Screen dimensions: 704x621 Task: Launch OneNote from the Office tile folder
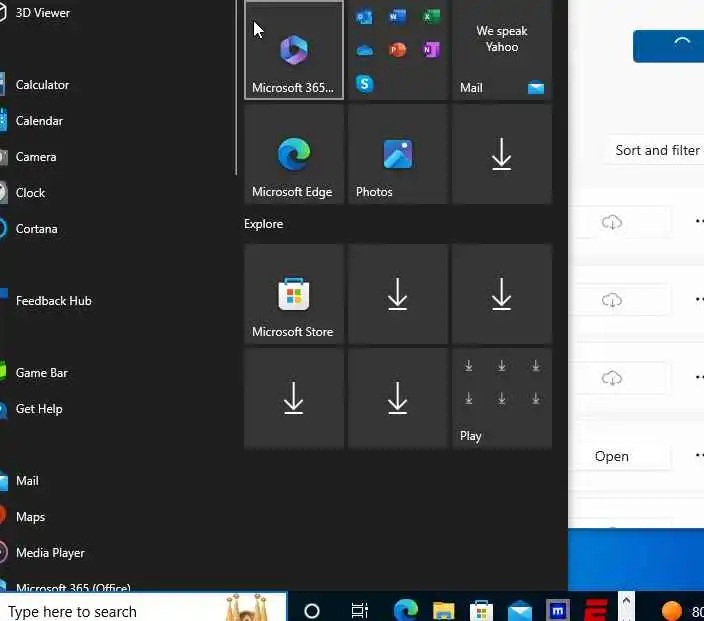click(431, 50)
